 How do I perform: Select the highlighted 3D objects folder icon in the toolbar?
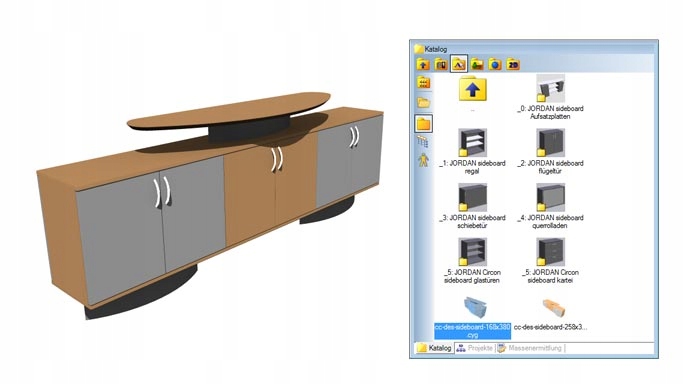pos(459,64)
